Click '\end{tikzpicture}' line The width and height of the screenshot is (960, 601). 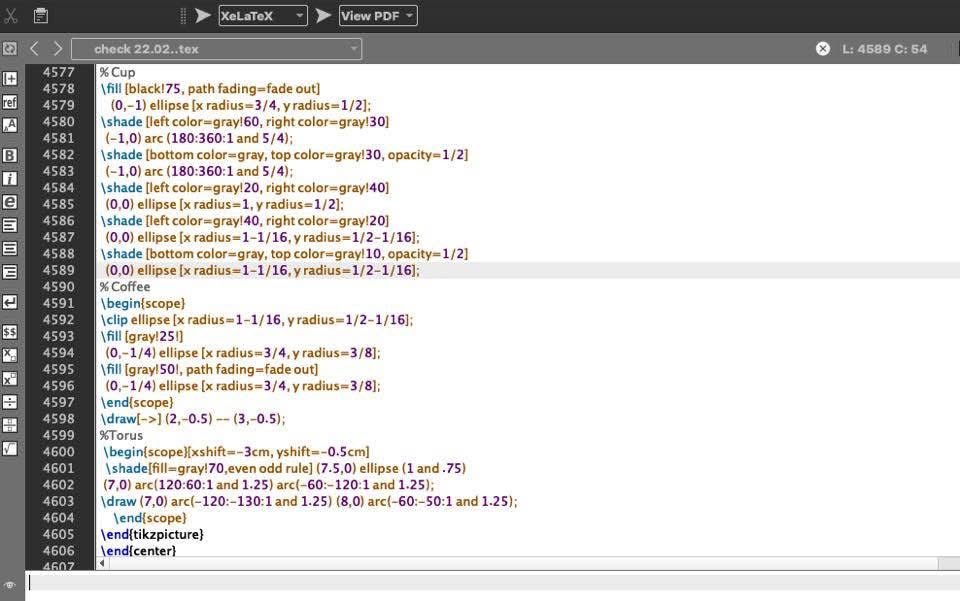(152, 534)
